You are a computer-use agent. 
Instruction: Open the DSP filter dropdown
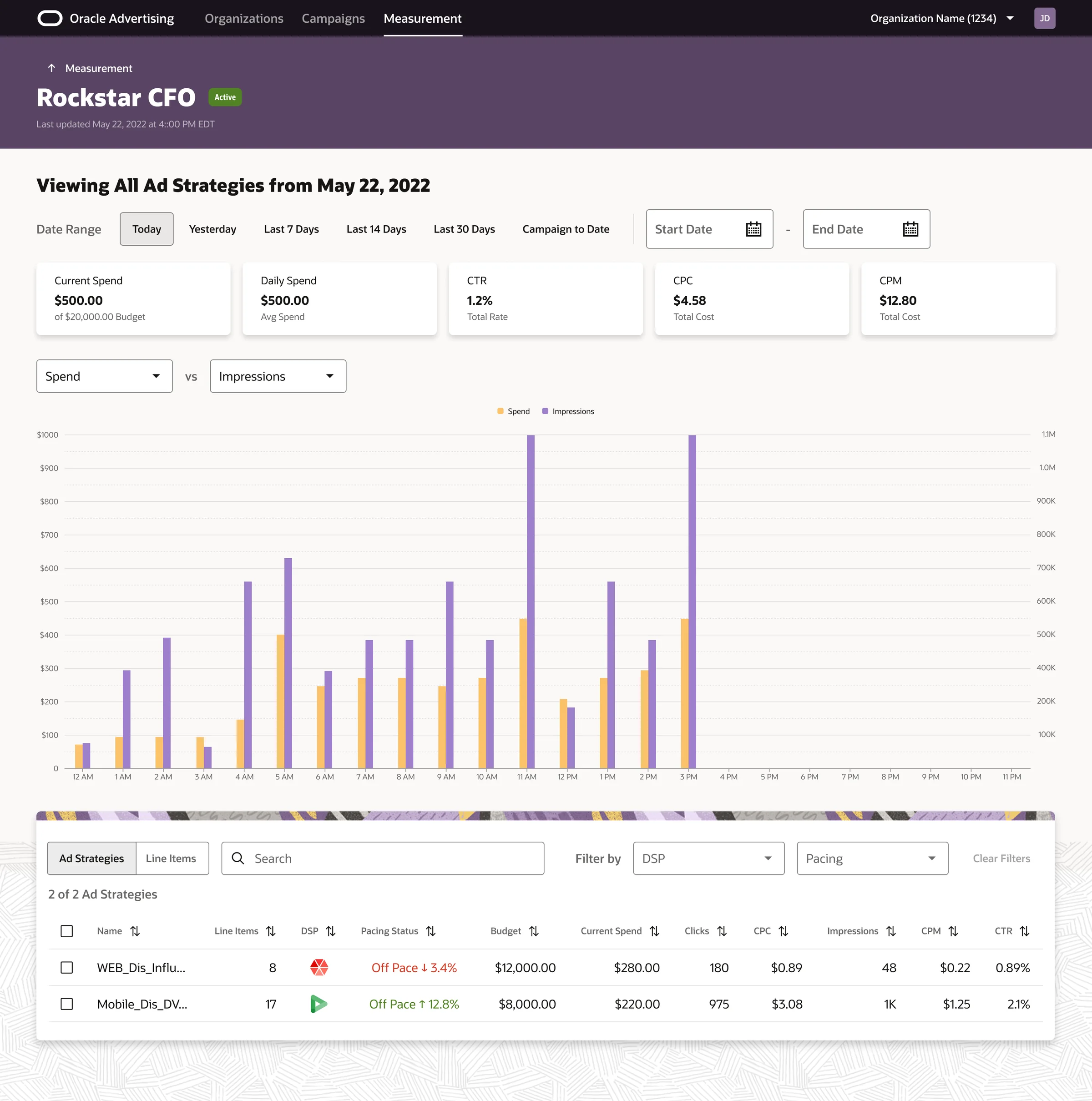pos(708,858)
